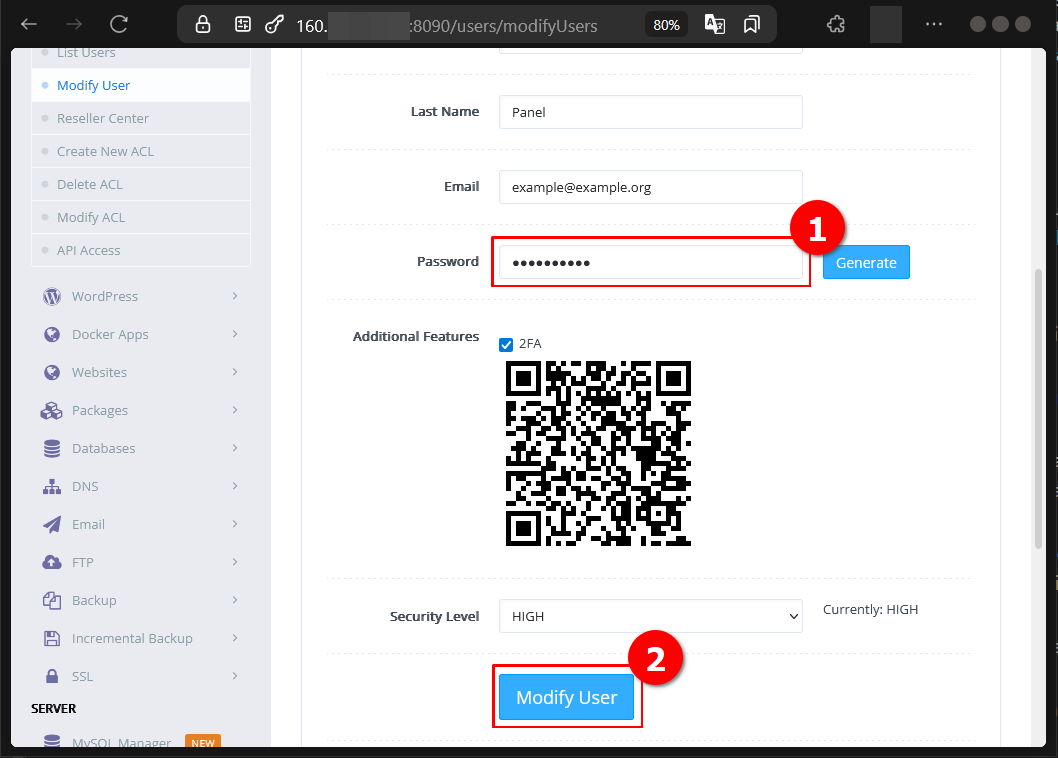Image resolution: width=1058 pixels, height=758 pixels.
Task: Open the MySQL Manager sidebar label
Action: coord(121,742)
